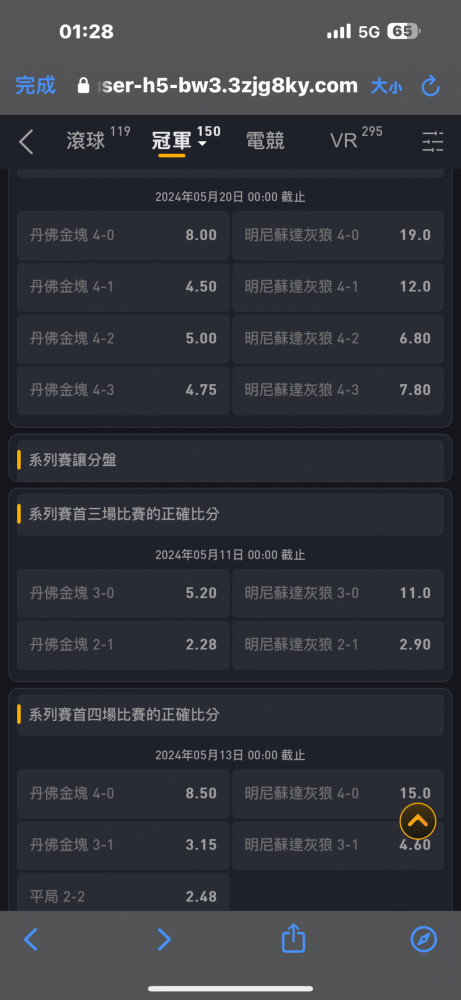461x1000 pixels.
Task: Adjust text size with 大小 button
Action: point(386,86)
